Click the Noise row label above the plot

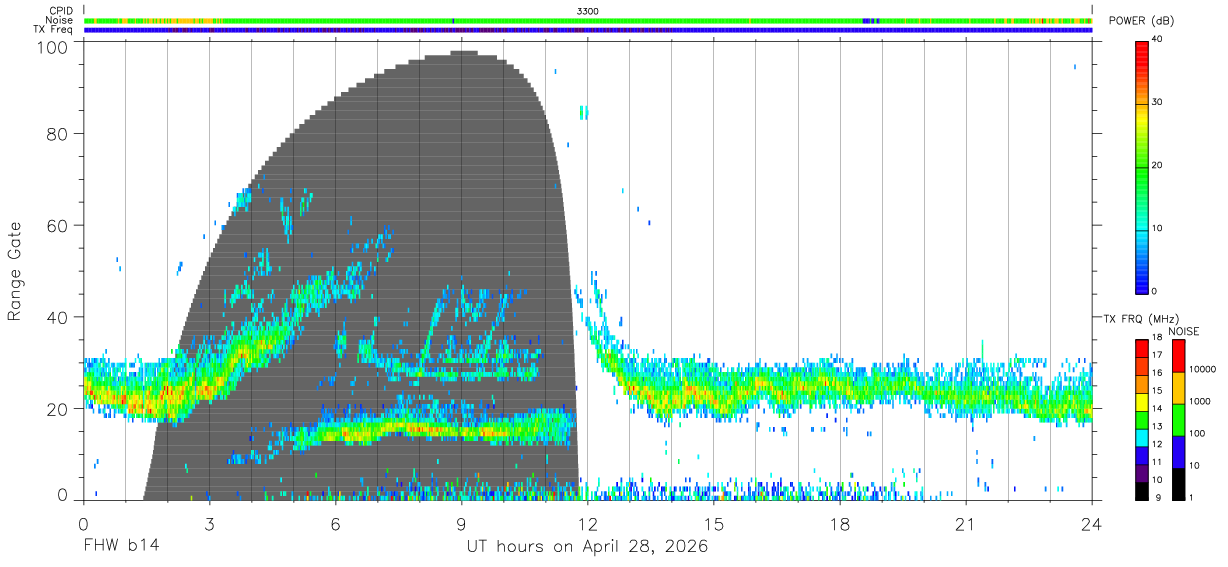click(x=60, y=20)
